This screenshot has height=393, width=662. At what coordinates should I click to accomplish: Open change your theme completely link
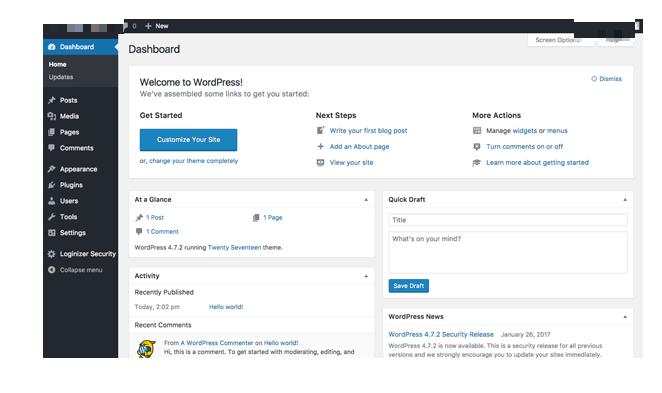193,161
